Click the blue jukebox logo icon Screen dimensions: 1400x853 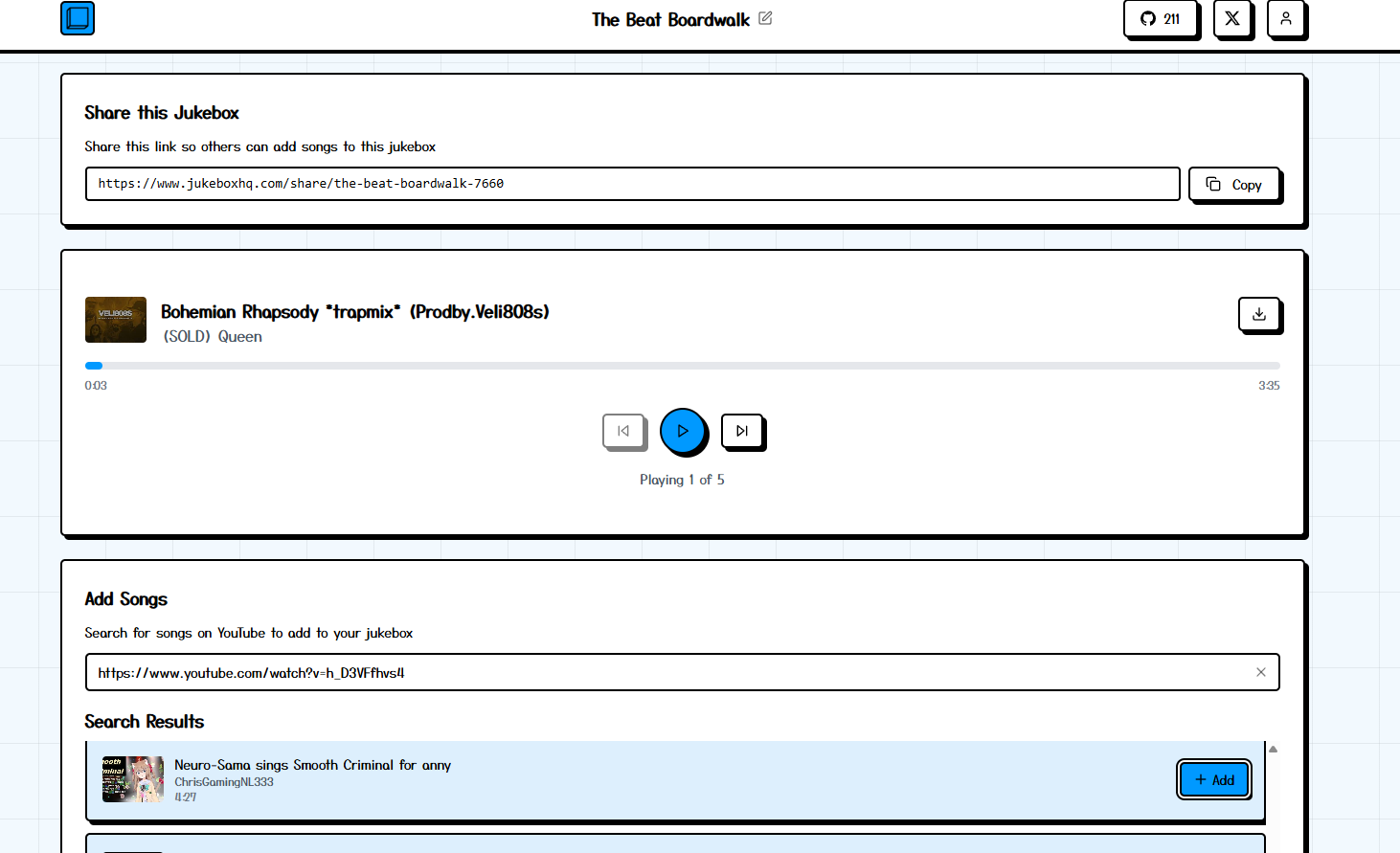point(78,18)
